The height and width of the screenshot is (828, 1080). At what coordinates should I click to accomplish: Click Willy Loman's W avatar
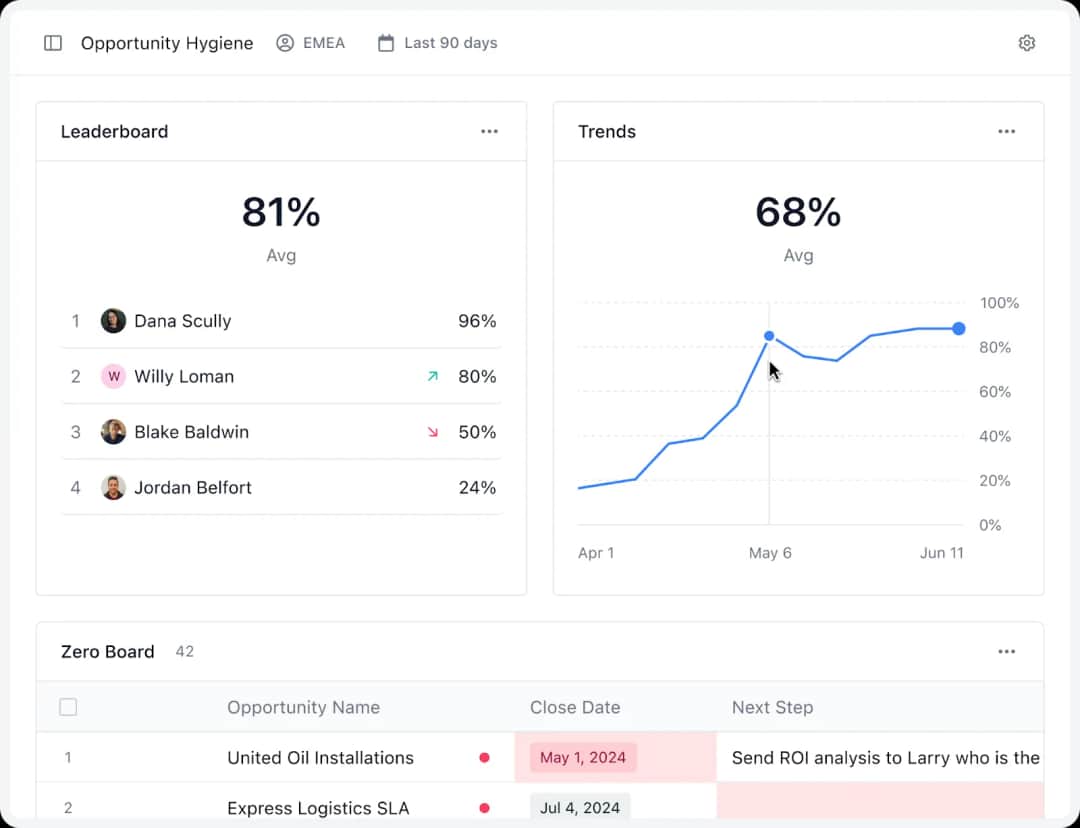click(x=113, y=376)
